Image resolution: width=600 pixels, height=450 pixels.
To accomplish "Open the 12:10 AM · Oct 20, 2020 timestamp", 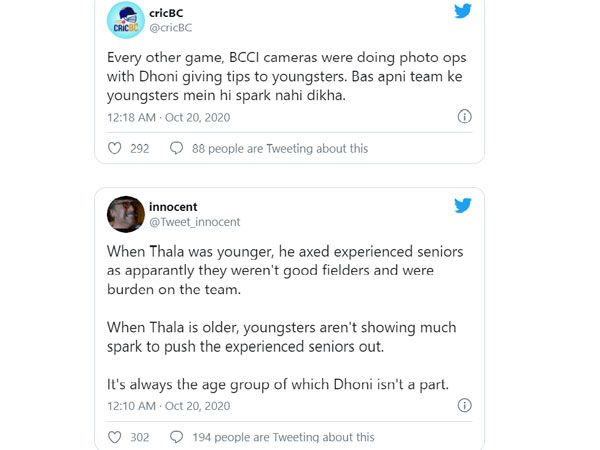I will click(168, 406).
